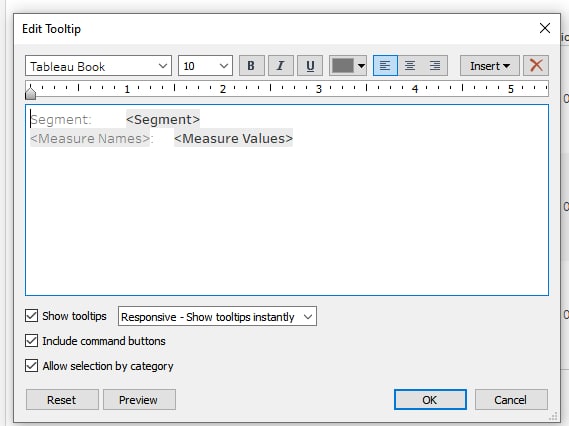Toggle Underline formatting
Screen dimensions: 569x426
(310, 66)
